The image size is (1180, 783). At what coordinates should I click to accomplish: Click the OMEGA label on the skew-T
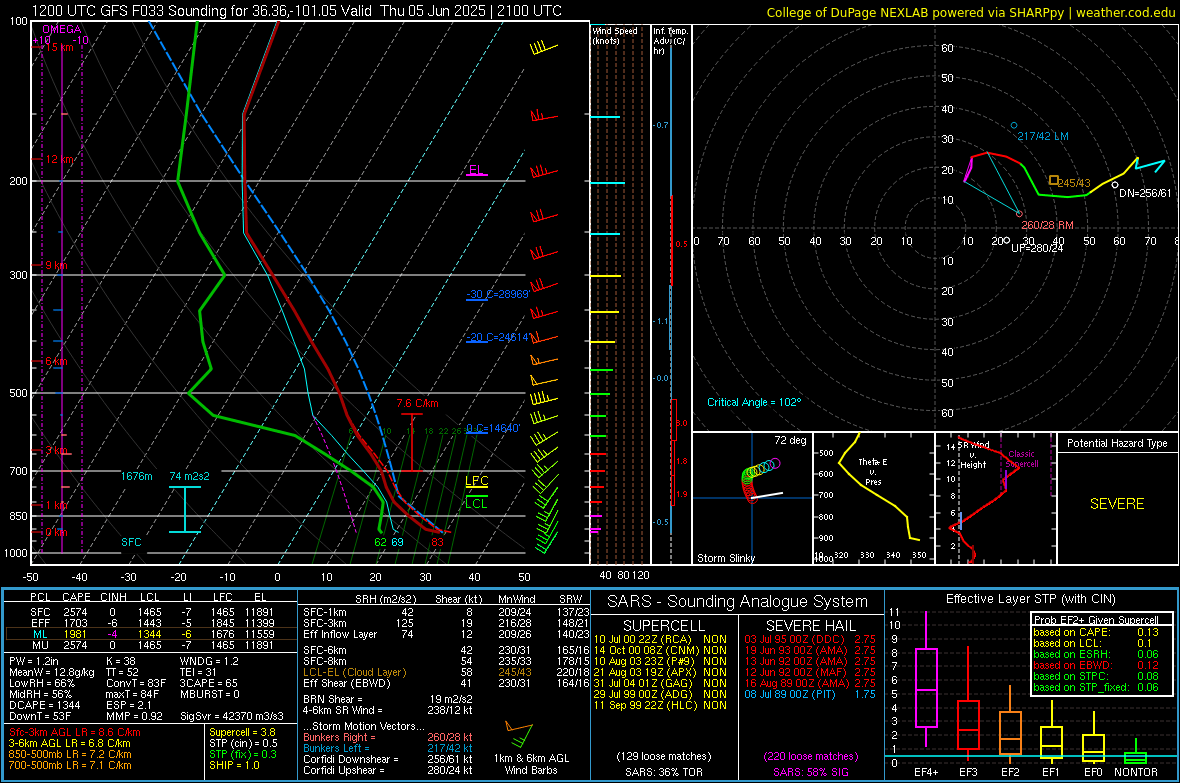(62, 29)
